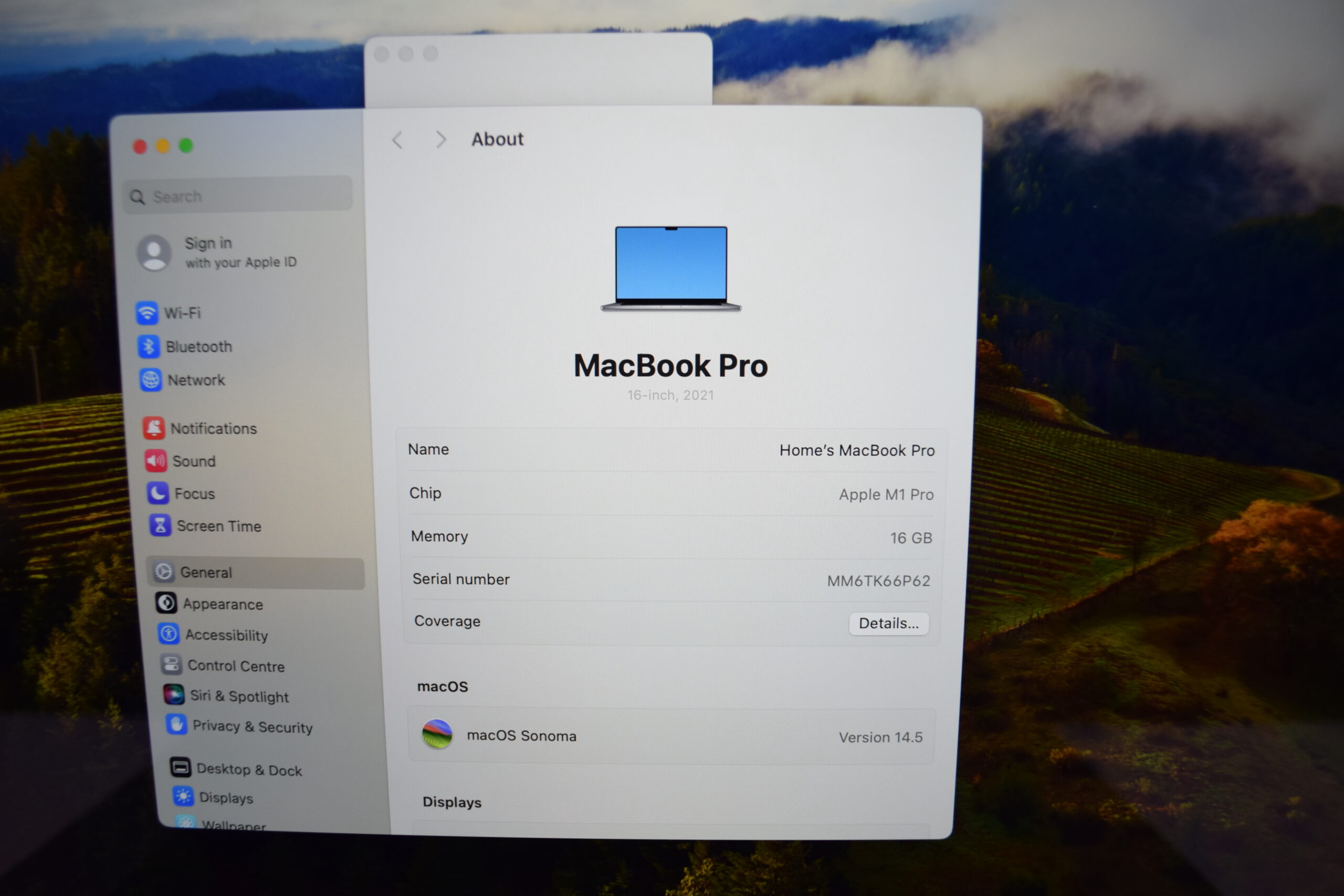
Task: Open the Control Centre icon
Action: 171,665
